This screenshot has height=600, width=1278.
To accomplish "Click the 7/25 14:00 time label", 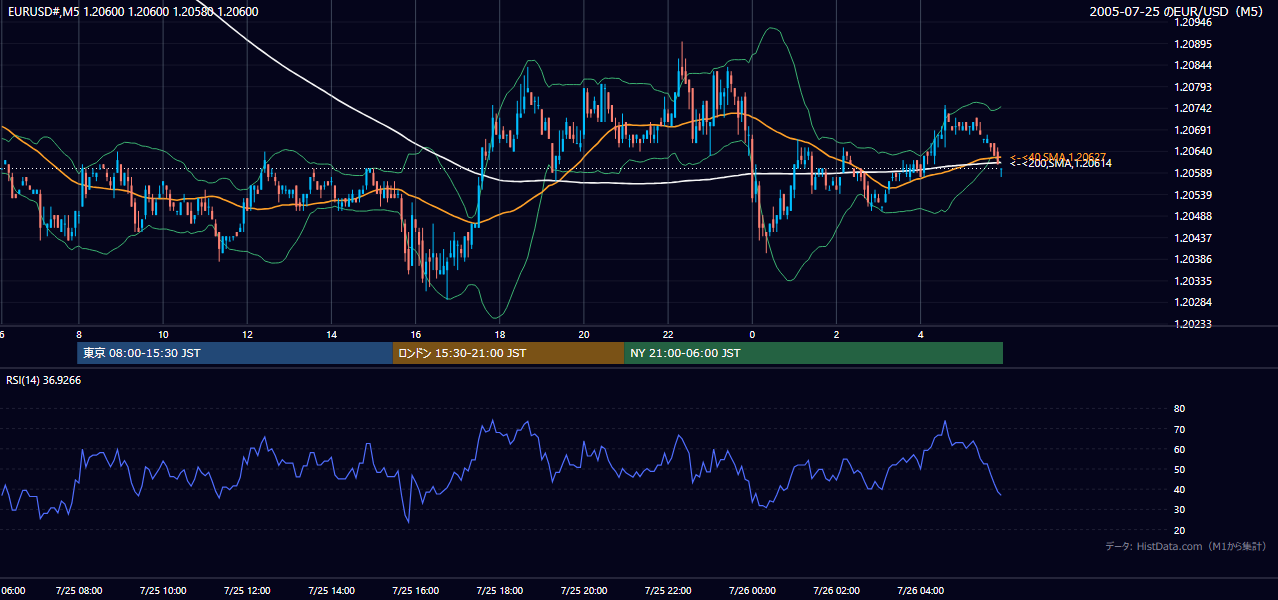I will click(331, 591).
